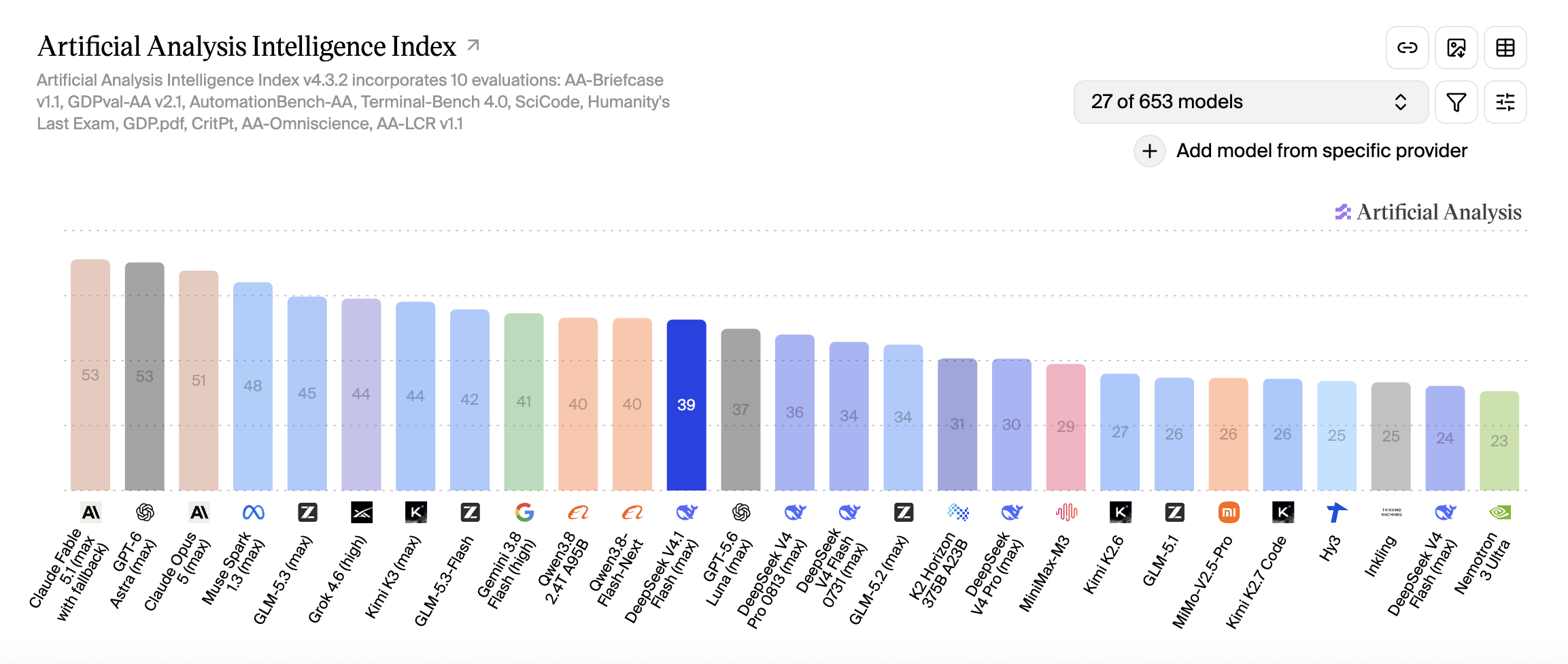Click the Artificial Analysis watermark logo
Viewport: 1568px width, 664px height.
coord(1428,212)
